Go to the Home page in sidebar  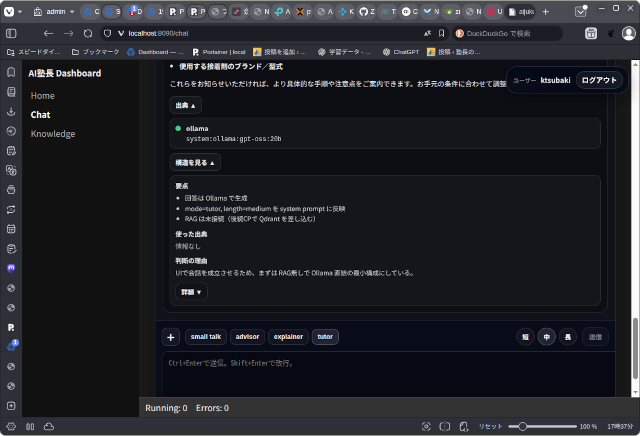pos(43,96)
